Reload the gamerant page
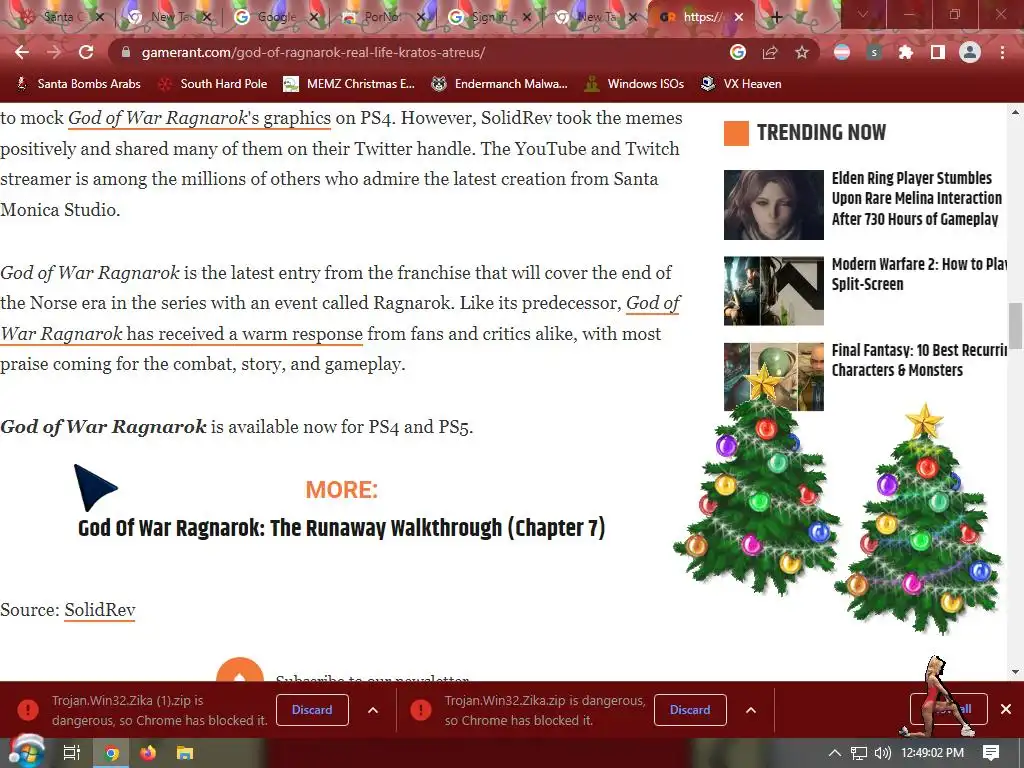 tap(86, 52)
